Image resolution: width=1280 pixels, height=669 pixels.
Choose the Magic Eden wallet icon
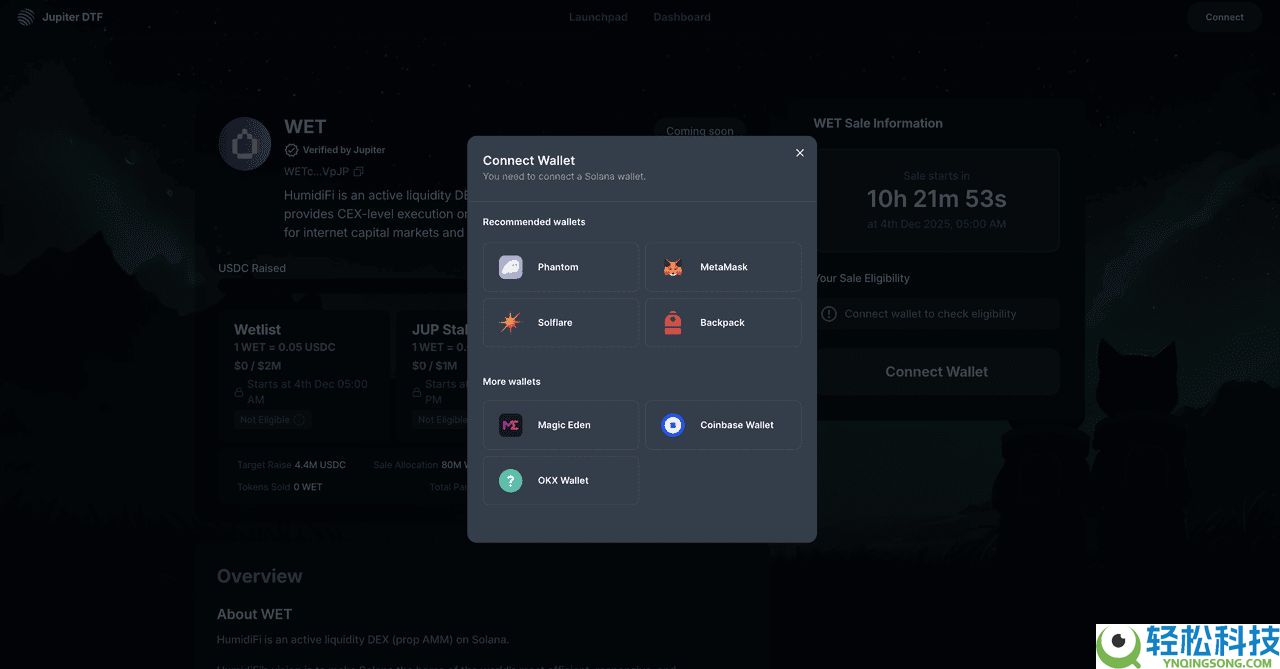[x=511, y=425]
